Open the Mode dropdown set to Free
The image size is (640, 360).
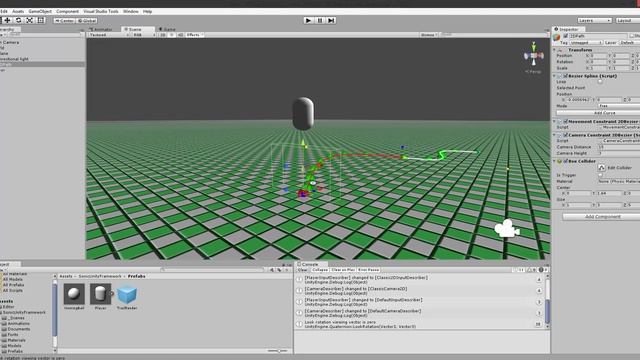coord(619,106)
